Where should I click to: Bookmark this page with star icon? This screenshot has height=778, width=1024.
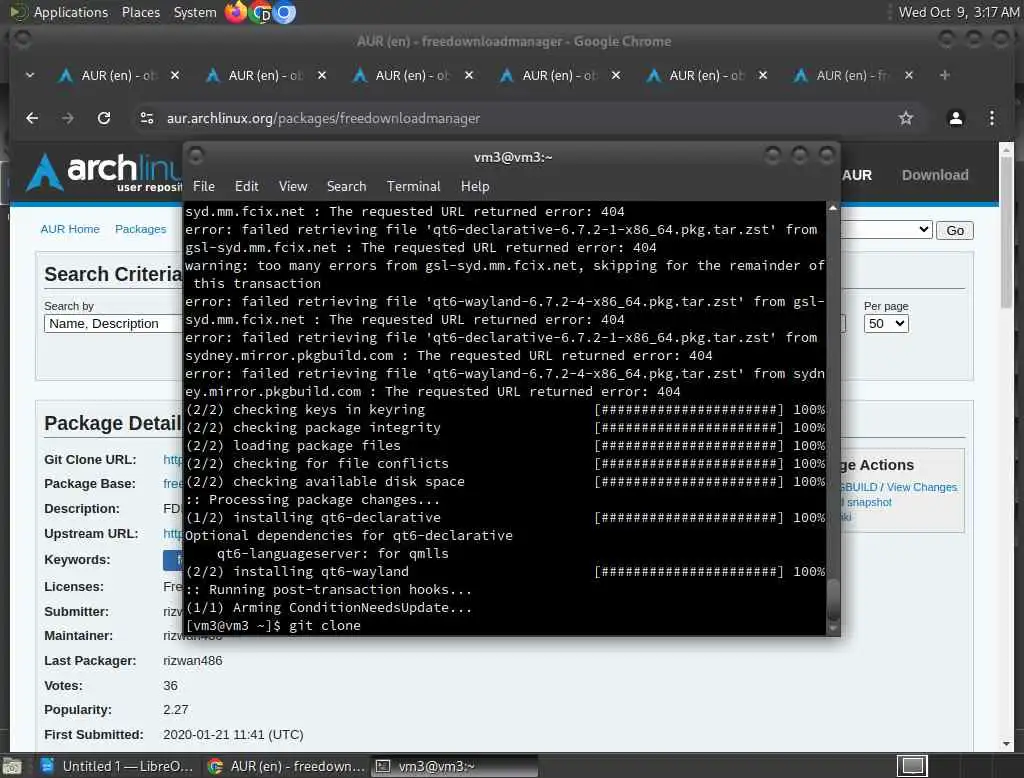click(x=905, y=118)
